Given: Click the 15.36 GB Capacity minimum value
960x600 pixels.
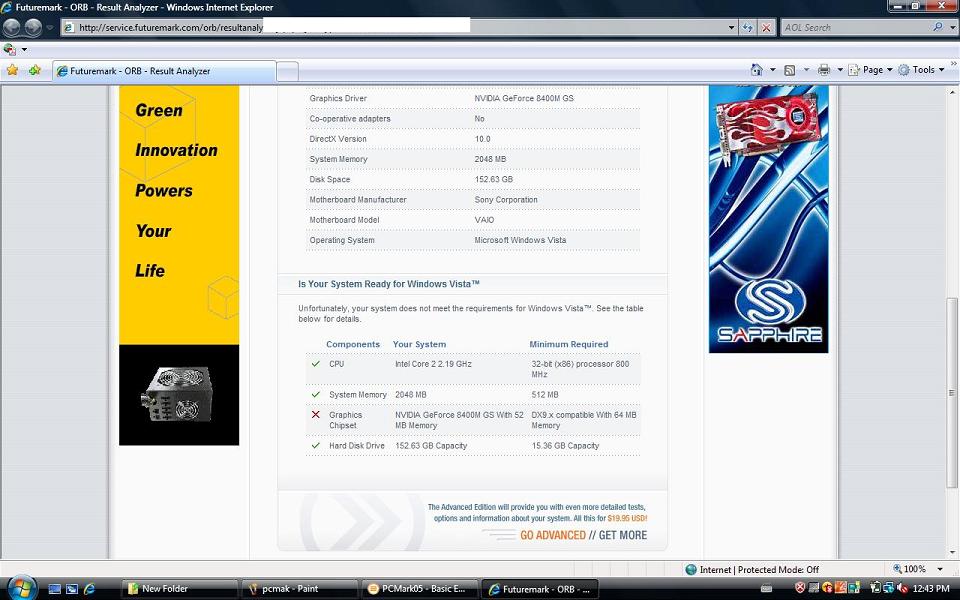Looking at the screenshot, I should pos(565,446).
